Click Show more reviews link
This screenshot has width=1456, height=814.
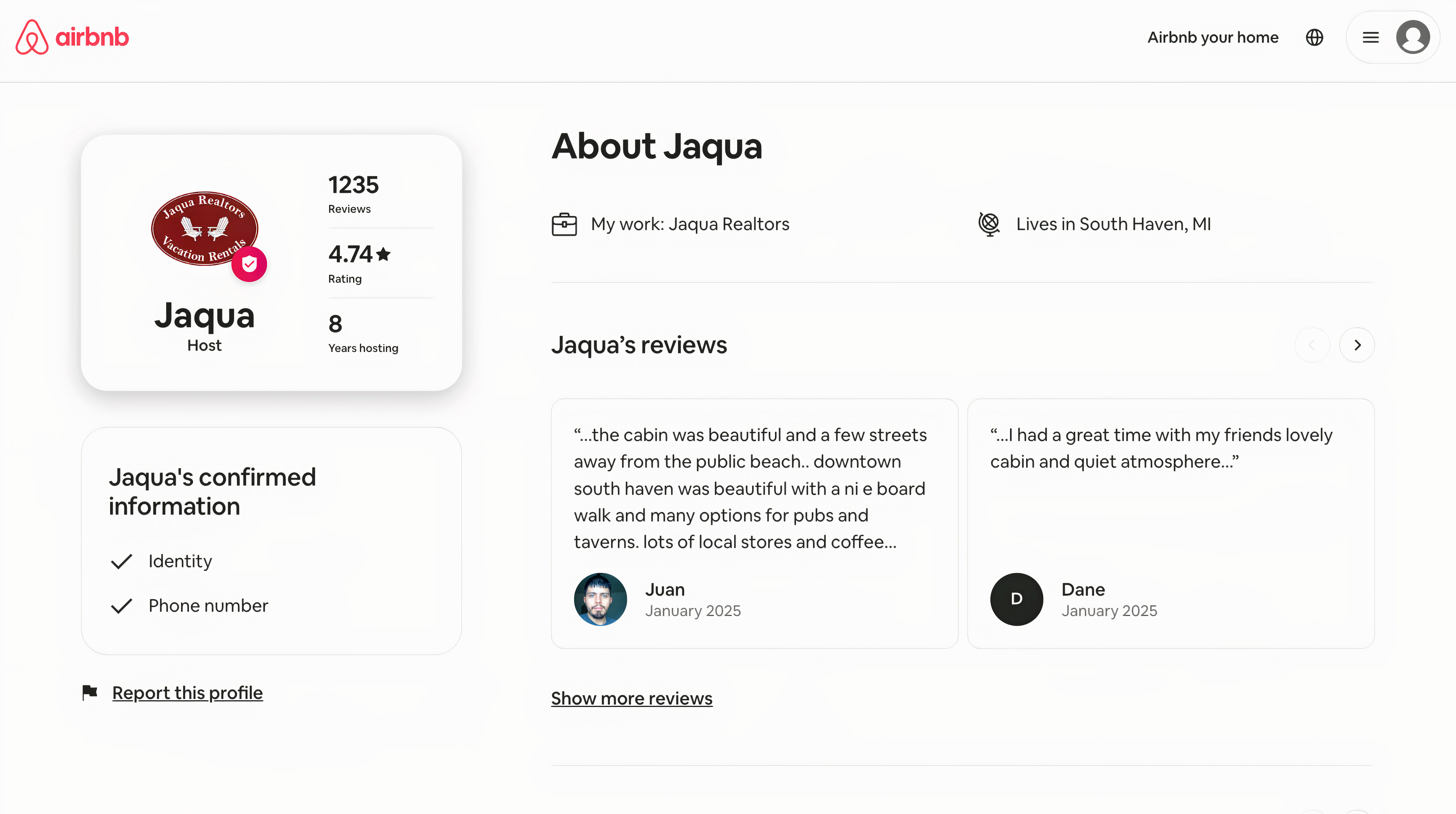pos(631,698)
